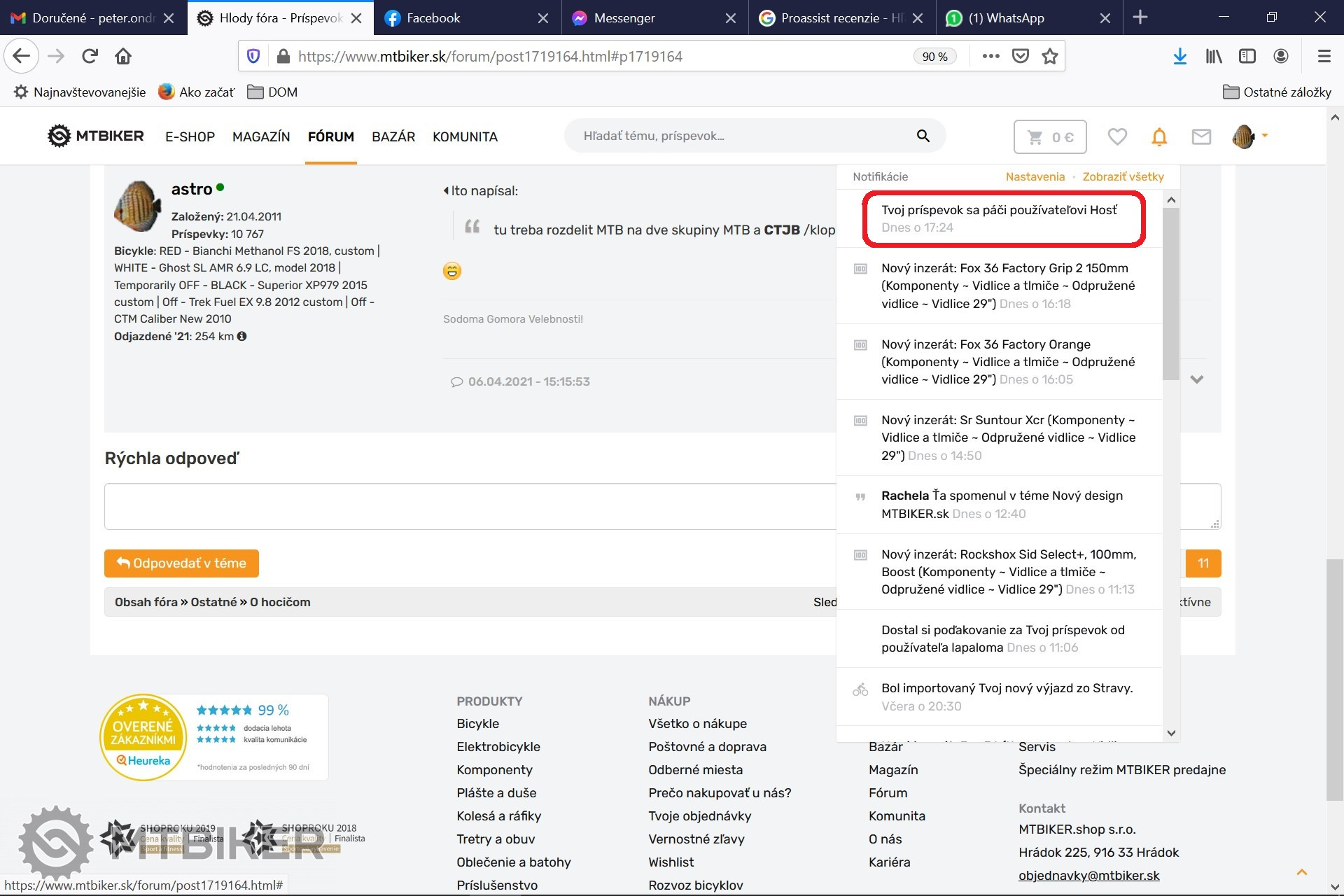1344x896 pixels.
Task: Click the wishlist heart icon
Action: point(1117,136)
